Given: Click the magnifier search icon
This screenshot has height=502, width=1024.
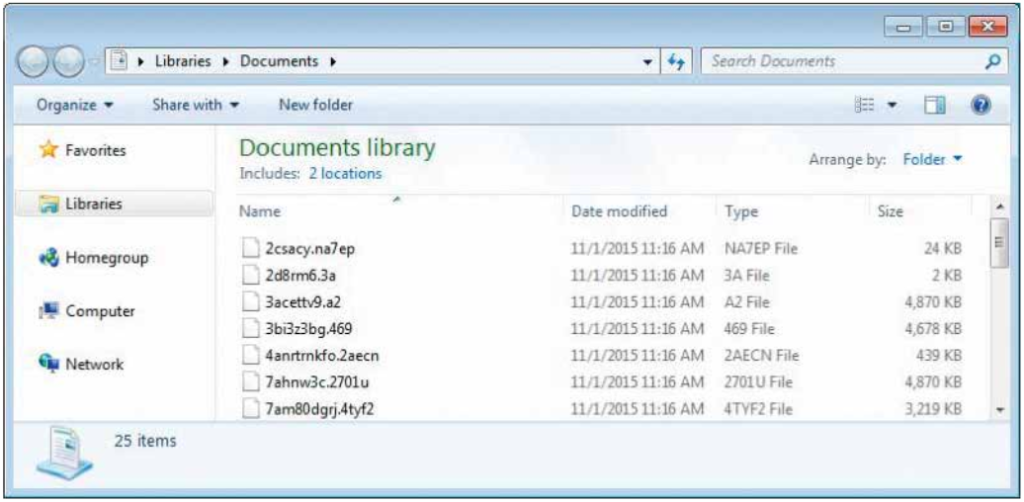Looking at the screenshot, I should pyautogui.click(x=993, y=62).
